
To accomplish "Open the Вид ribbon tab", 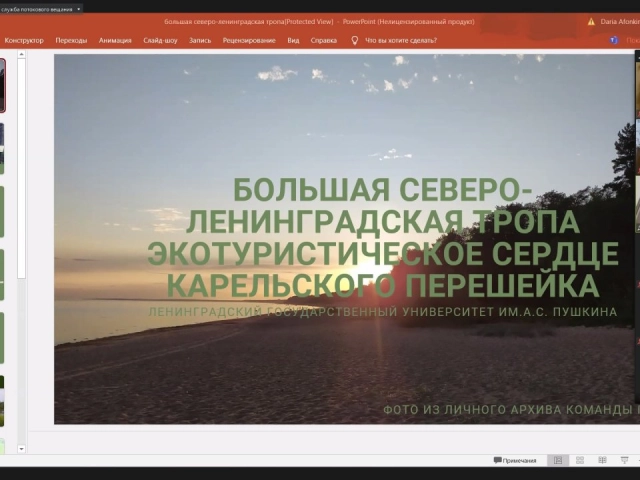I will [x=293, y=40].
